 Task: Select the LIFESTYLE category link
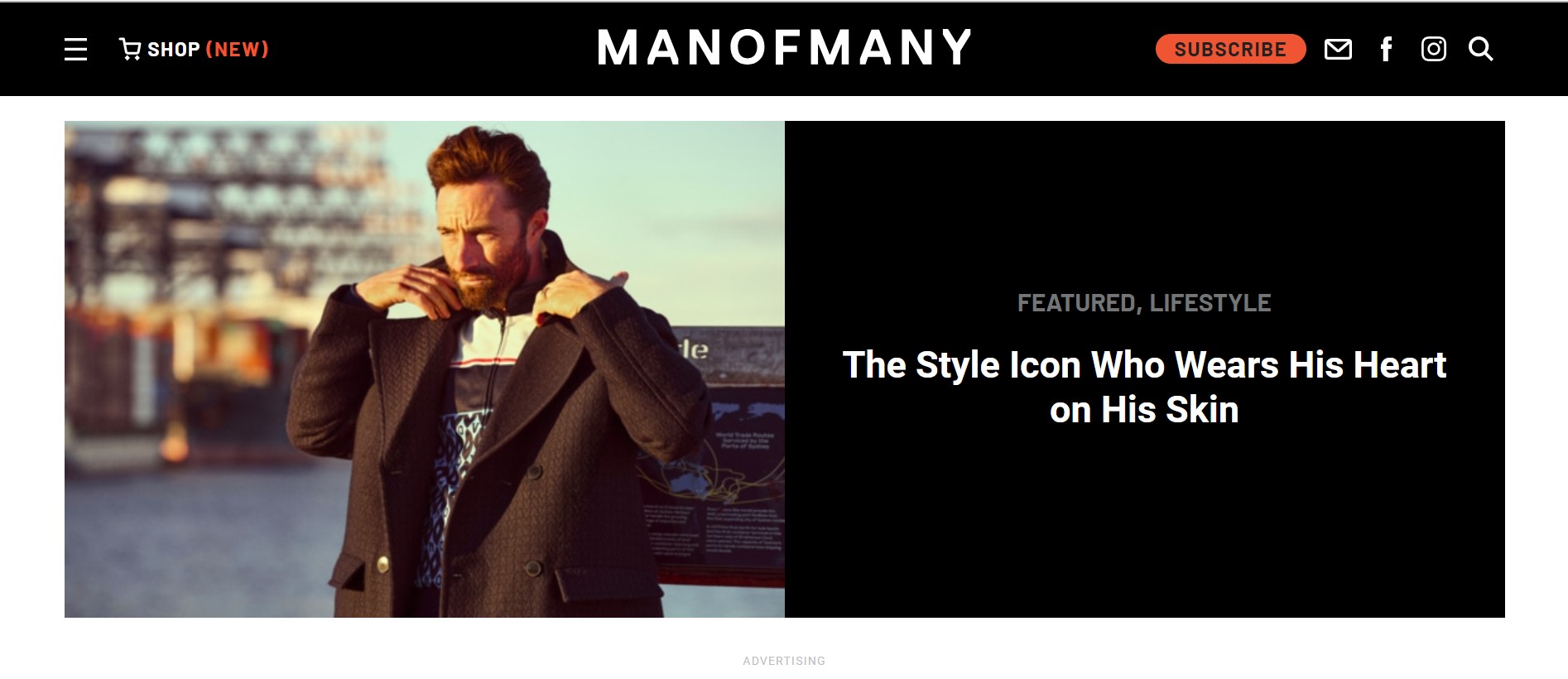click(1210, 303)
